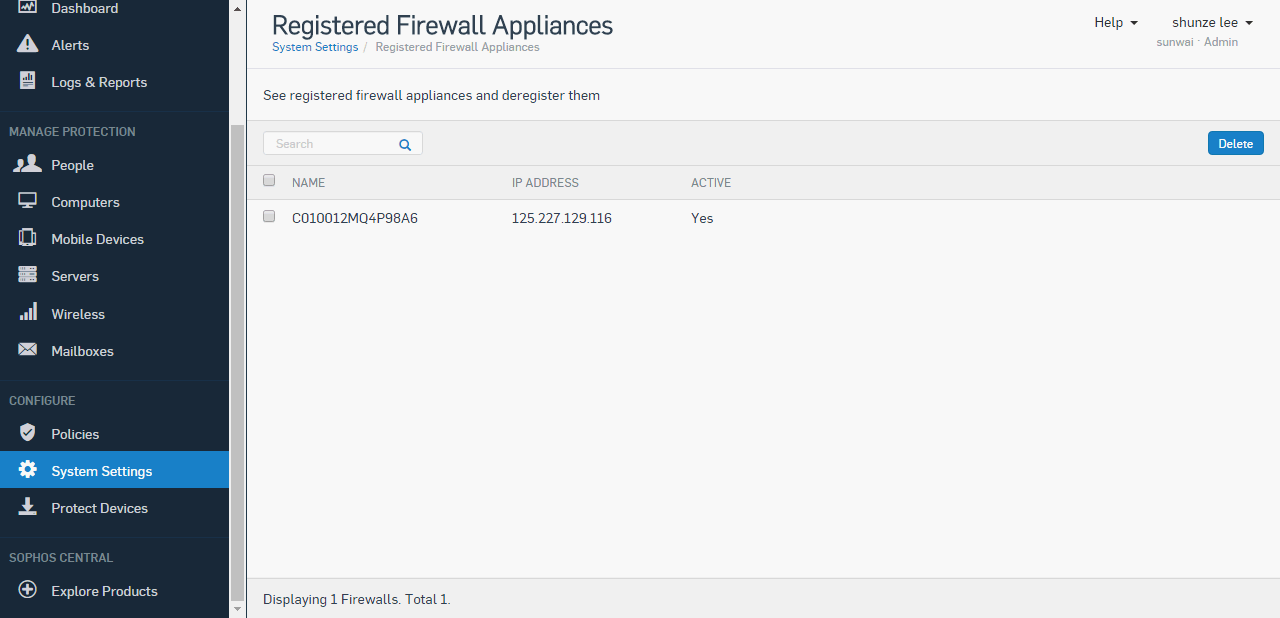Viewport: 1280px width, 618px height.
Task: Open the Policies shield icon
Action: pos(28,433)
